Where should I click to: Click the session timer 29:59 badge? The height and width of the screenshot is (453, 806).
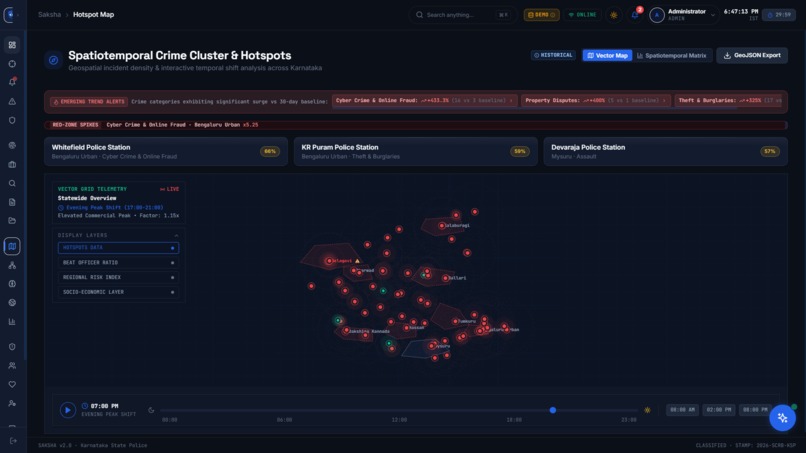[x=779, y=15]
